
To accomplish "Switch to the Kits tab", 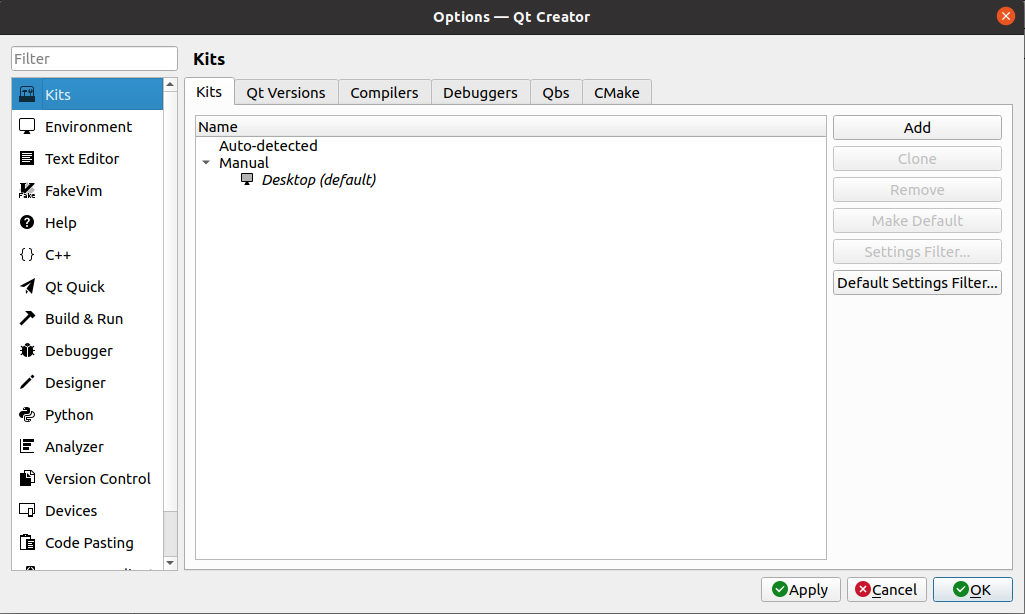I will click(x=209, y=92).
